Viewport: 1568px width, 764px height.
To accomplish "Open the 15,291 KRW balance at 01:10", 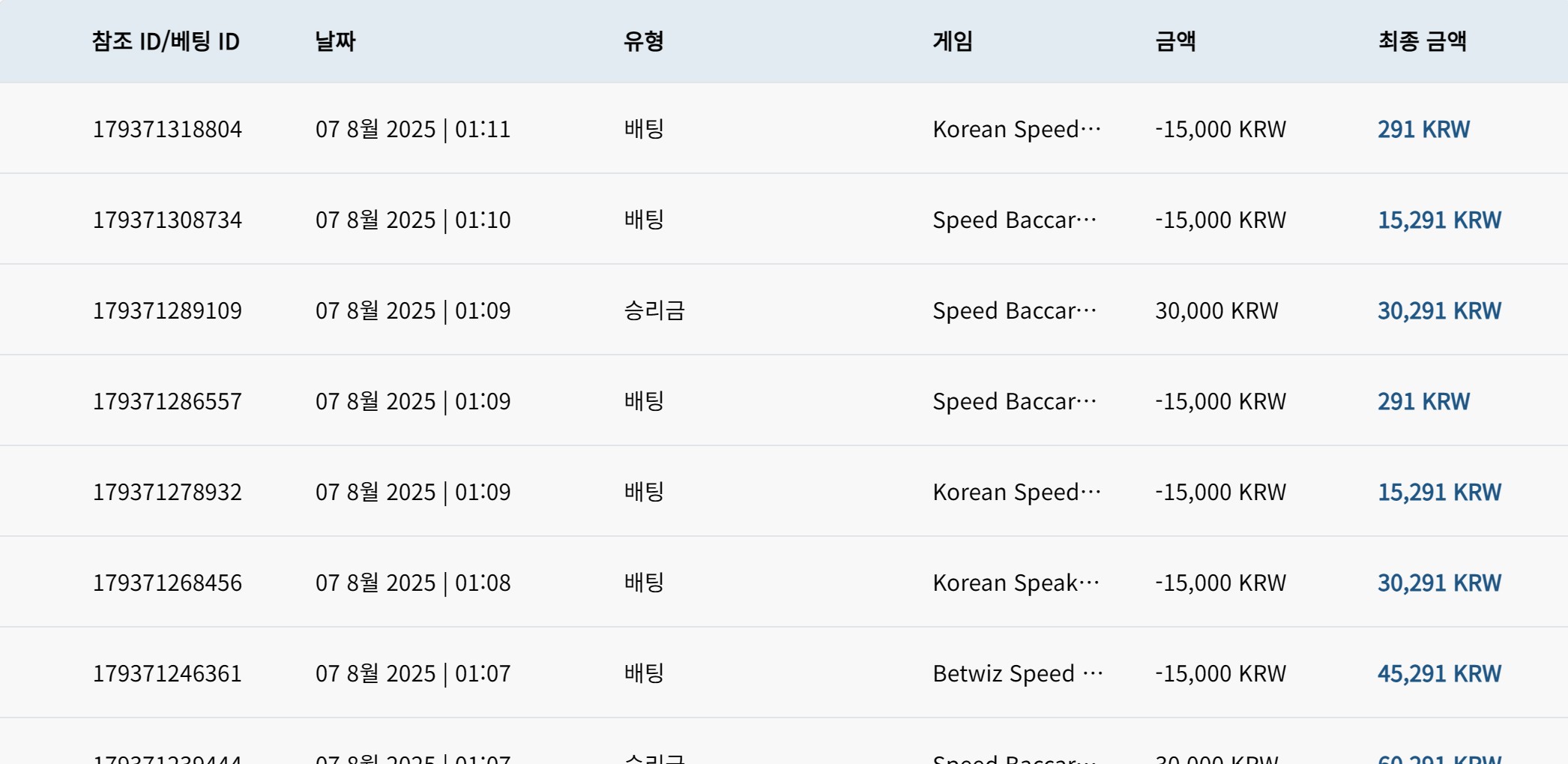I will click(x=1439, y=220).
